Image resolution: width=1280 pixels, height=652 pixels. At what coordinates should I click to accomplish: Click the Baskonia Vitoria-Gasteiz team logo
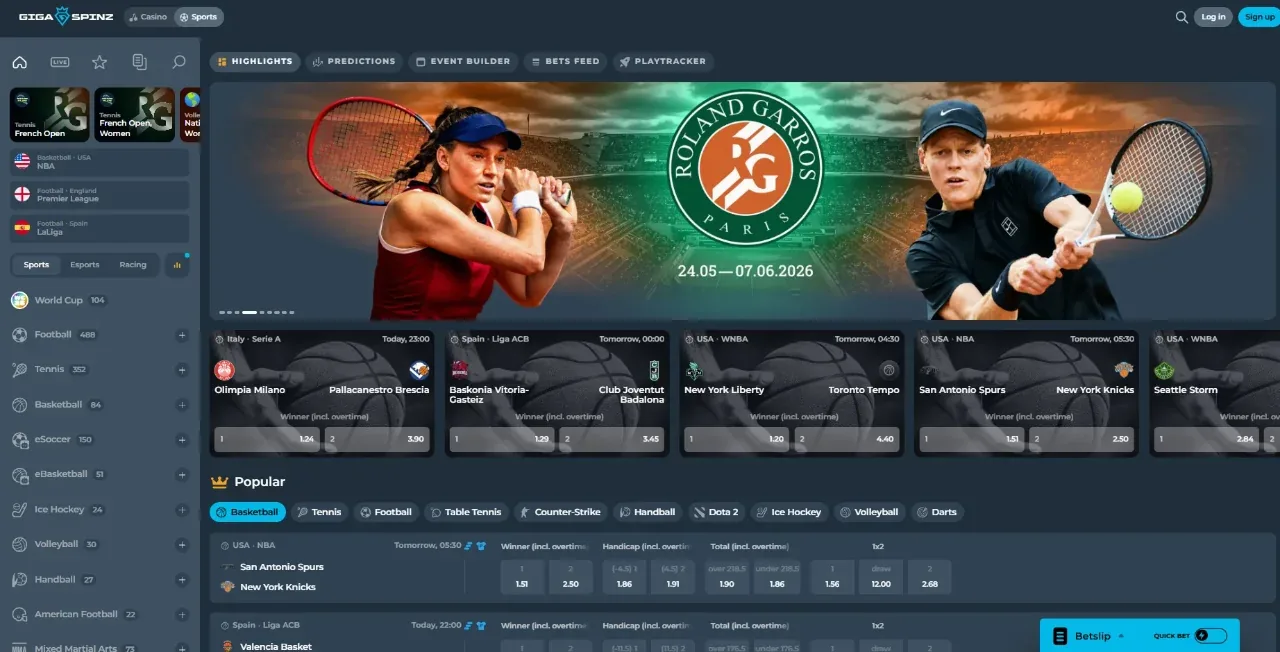click(459, 370)
